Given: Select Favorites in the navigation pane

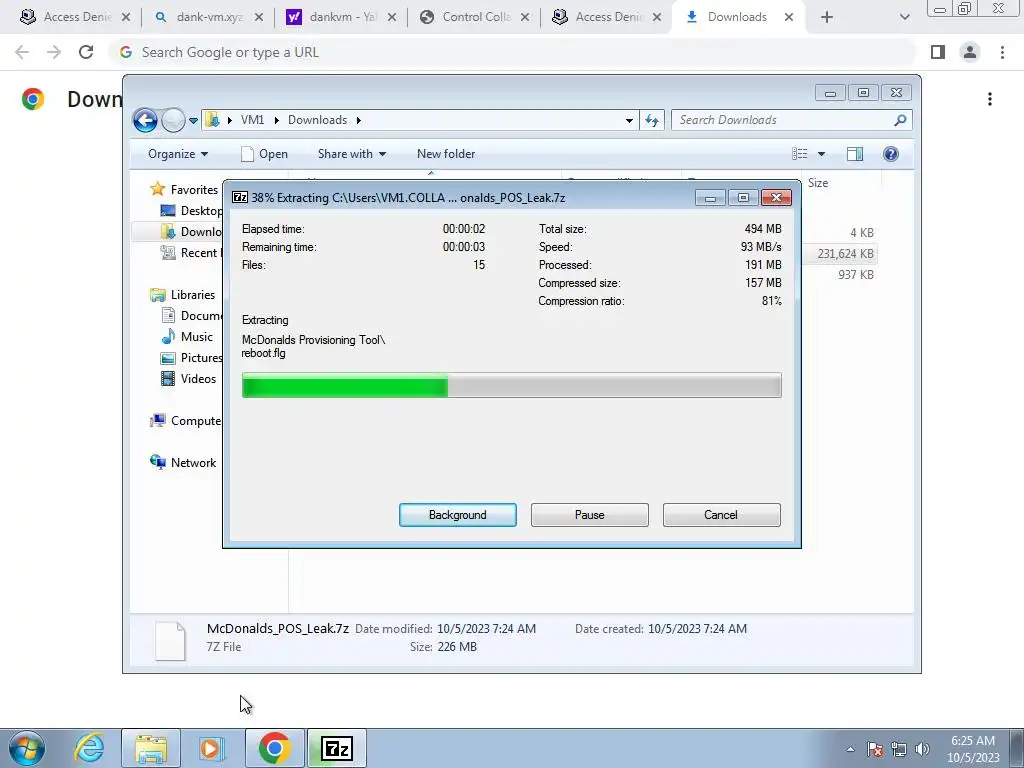Looking at the screenshot, I should [184, 189].
